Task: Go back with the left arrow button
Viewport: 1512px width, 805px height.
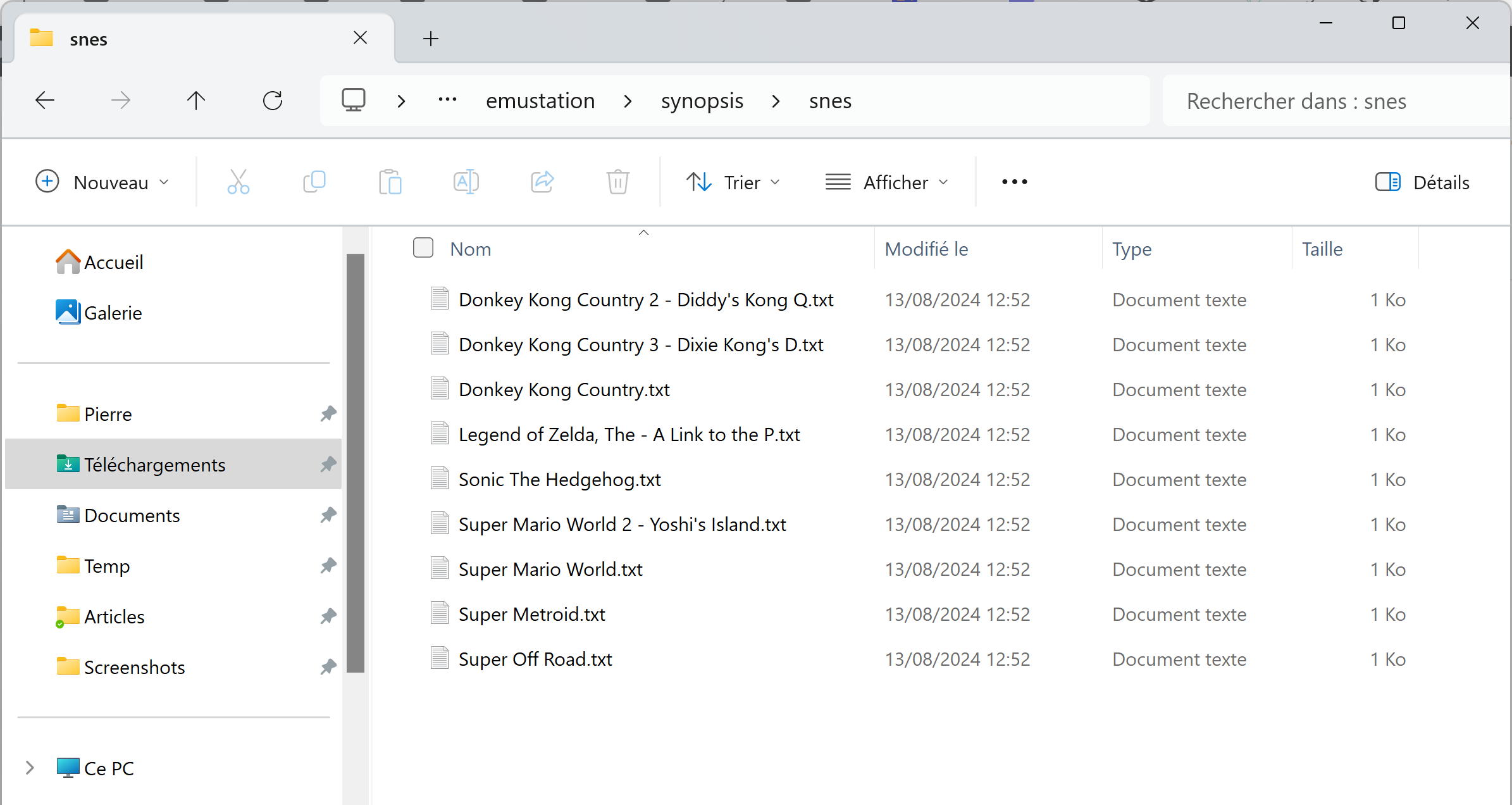Action: [45, 100]
